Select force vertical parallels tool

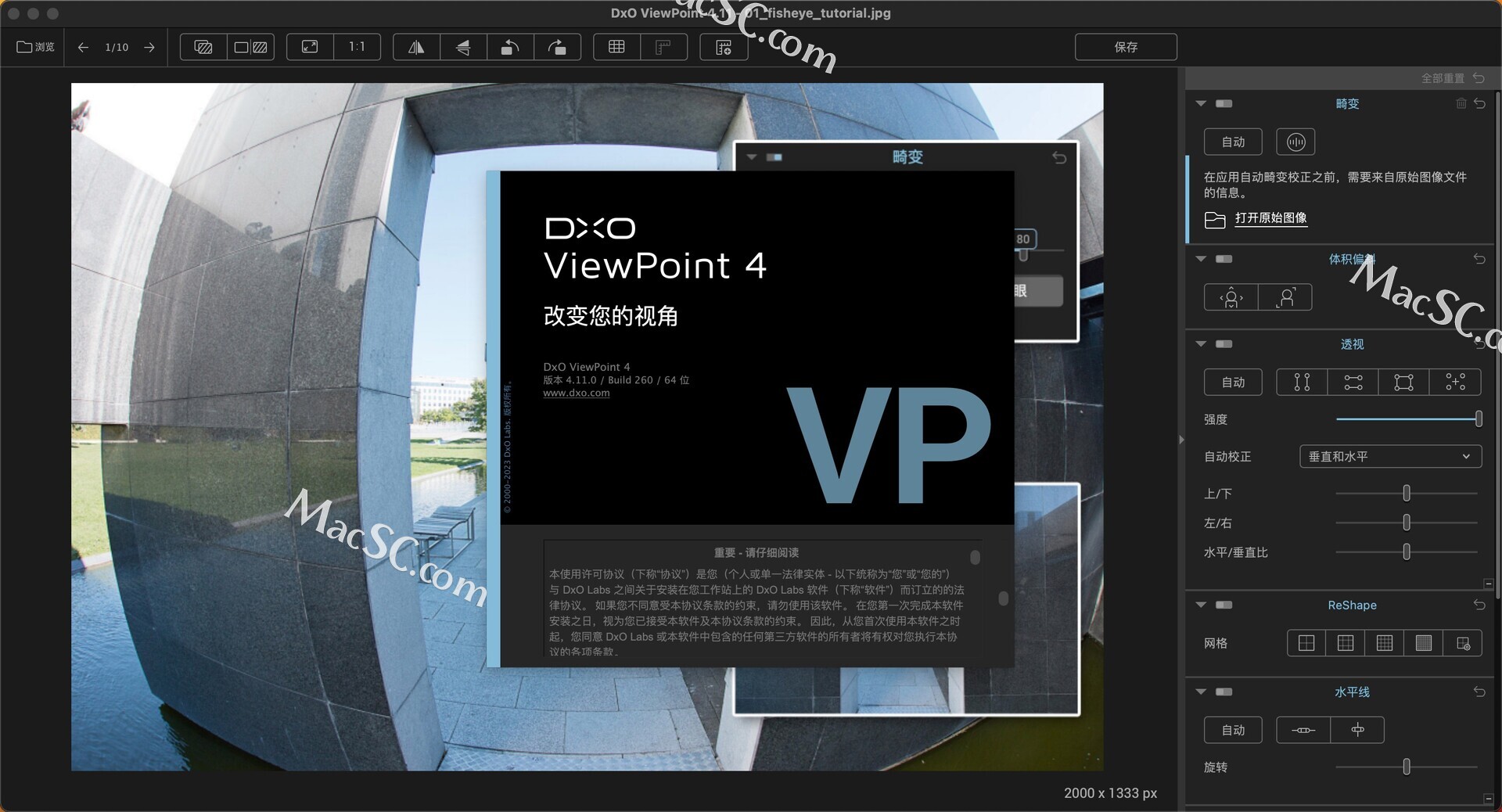(1302, 382)
